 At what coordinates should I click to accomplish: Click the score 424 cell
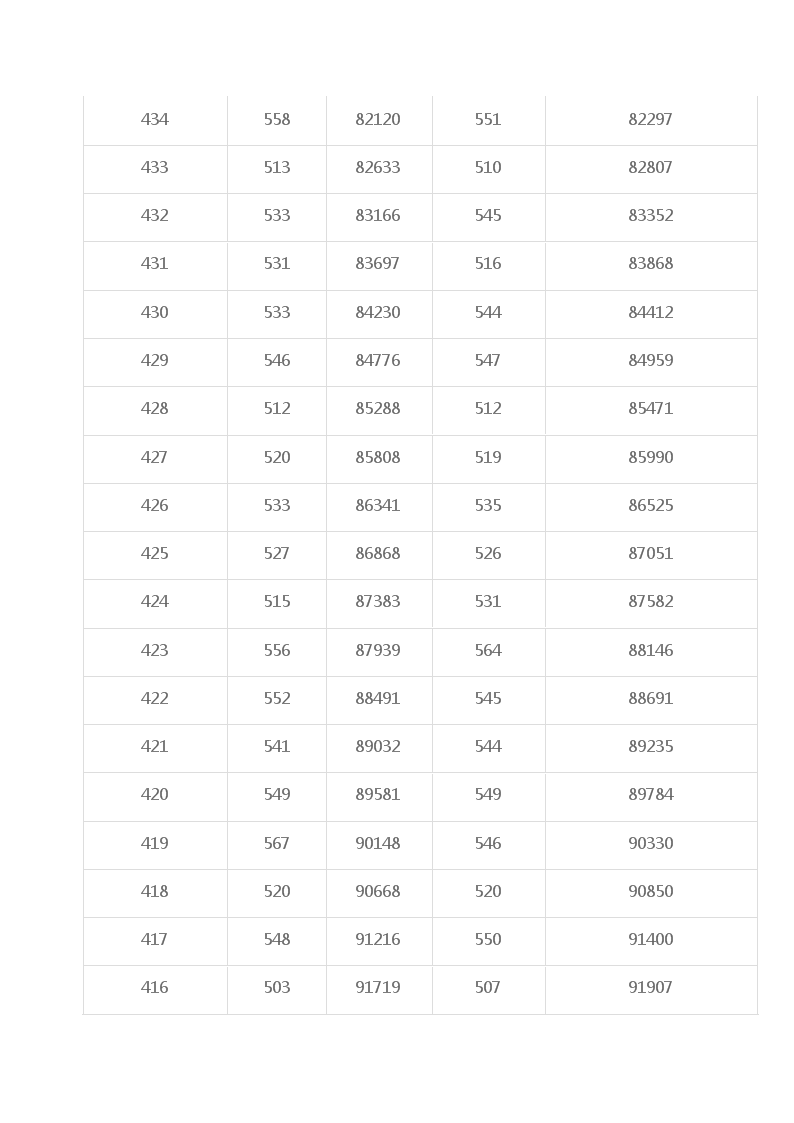155,602
